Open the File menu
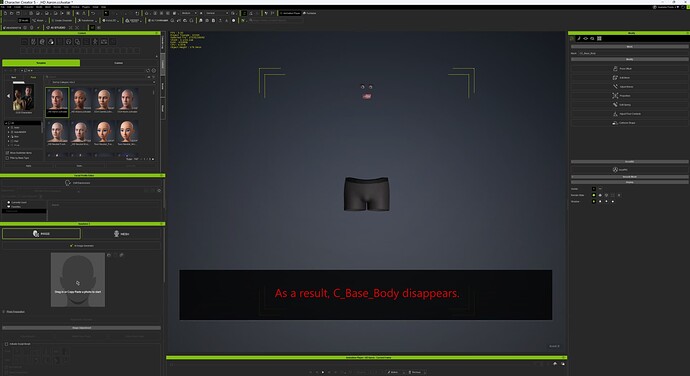Image resolution: width=690 pixels, height=376 pixels. pyautogui.click(x=3, y=7)
